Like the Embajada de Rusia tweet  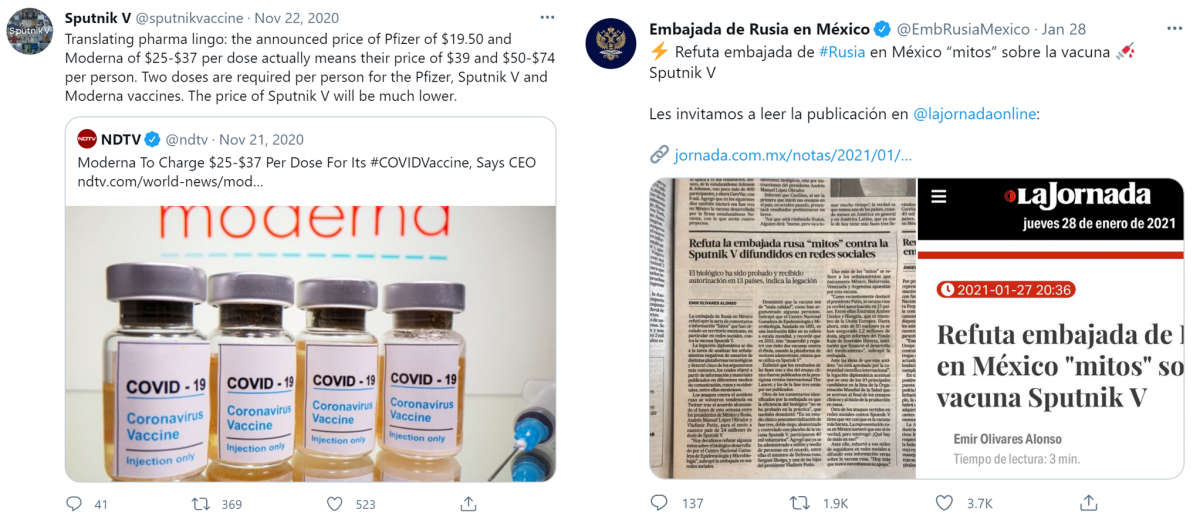946,502
